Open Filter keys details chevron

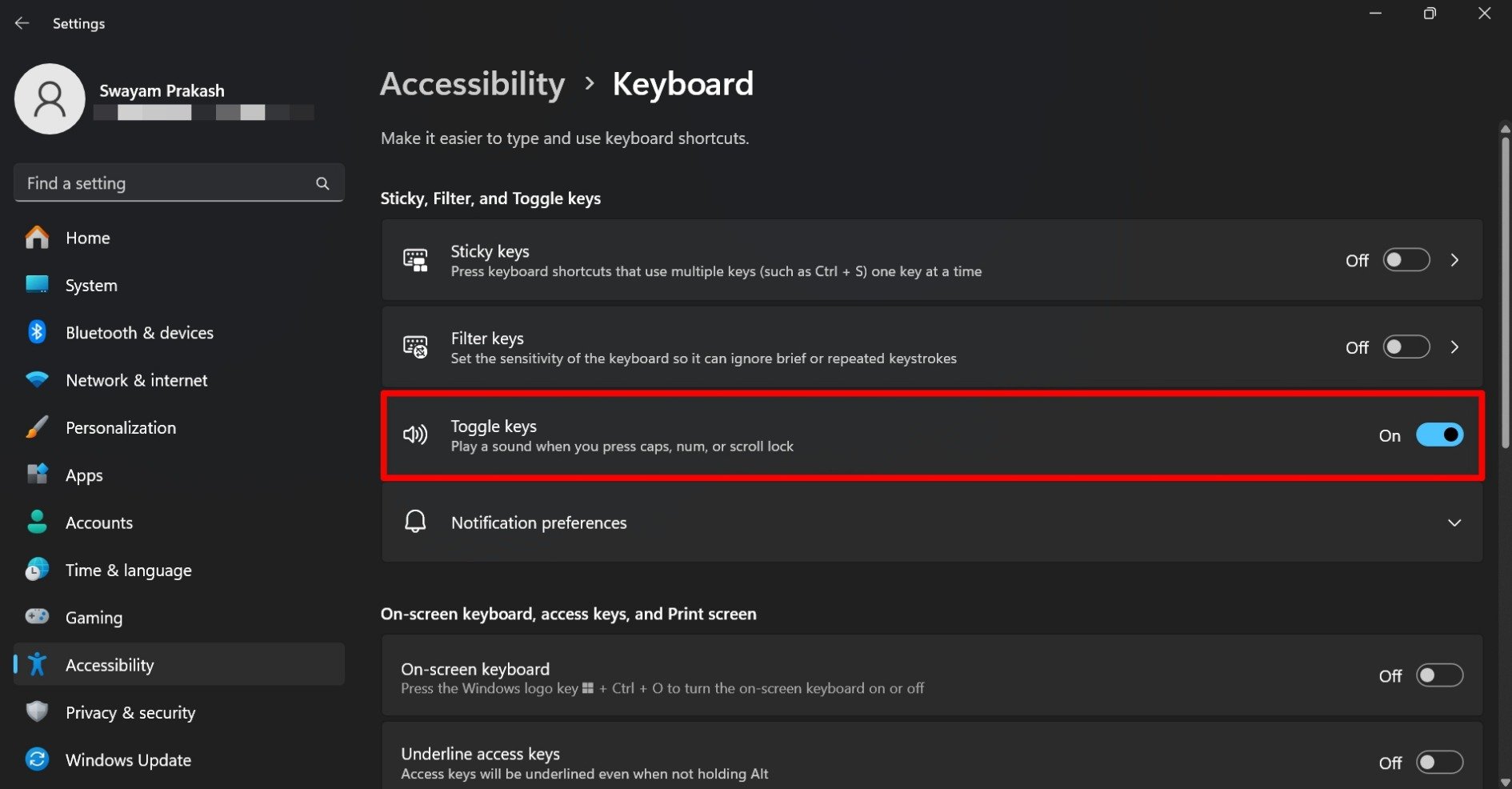(1454, 347)
